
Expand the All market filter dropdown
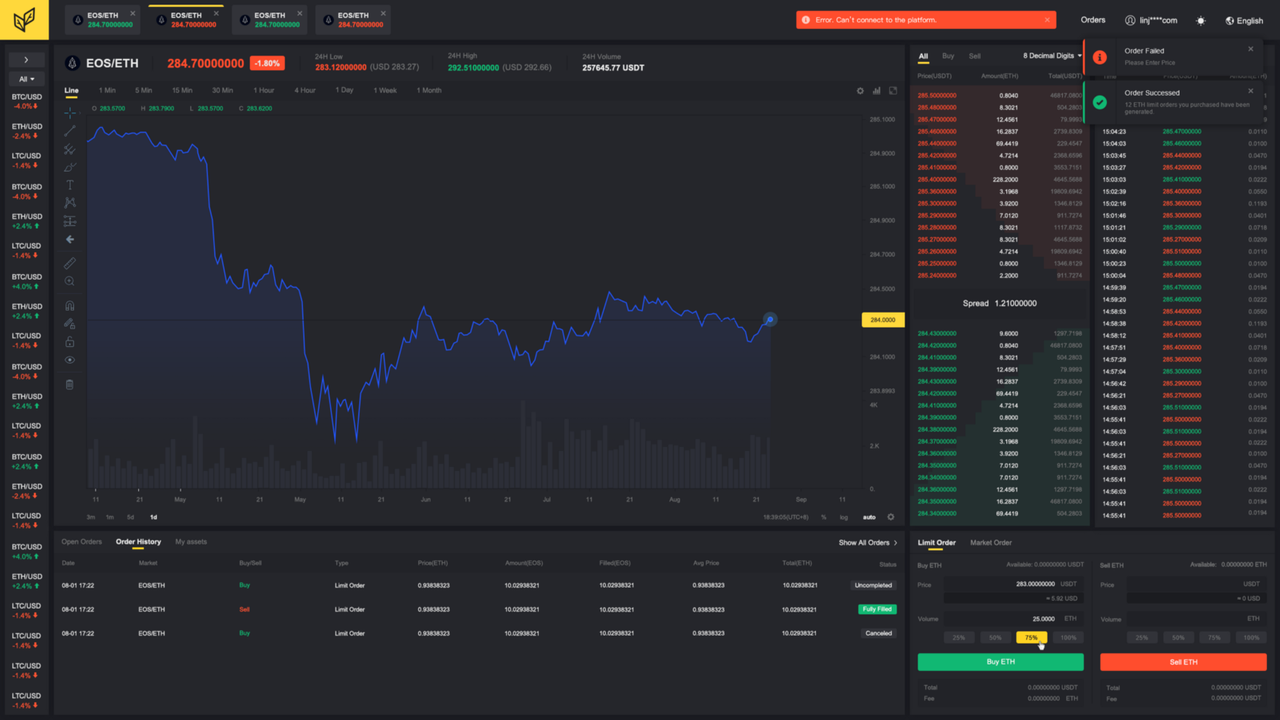click(26, 79)
